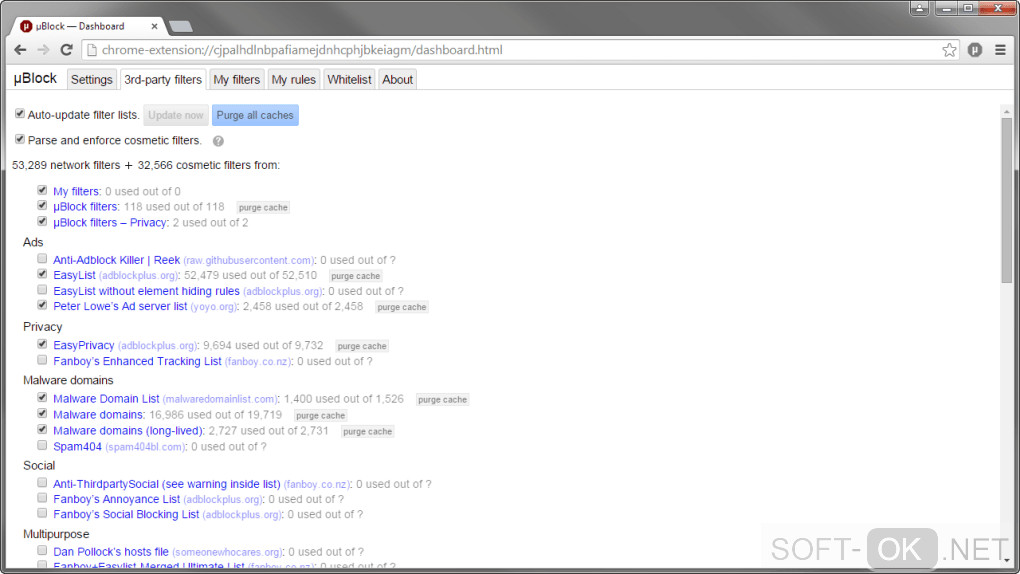This screenshot has width=1020, height=574.
Task: Open the About tab
Action: coord(397,79)
